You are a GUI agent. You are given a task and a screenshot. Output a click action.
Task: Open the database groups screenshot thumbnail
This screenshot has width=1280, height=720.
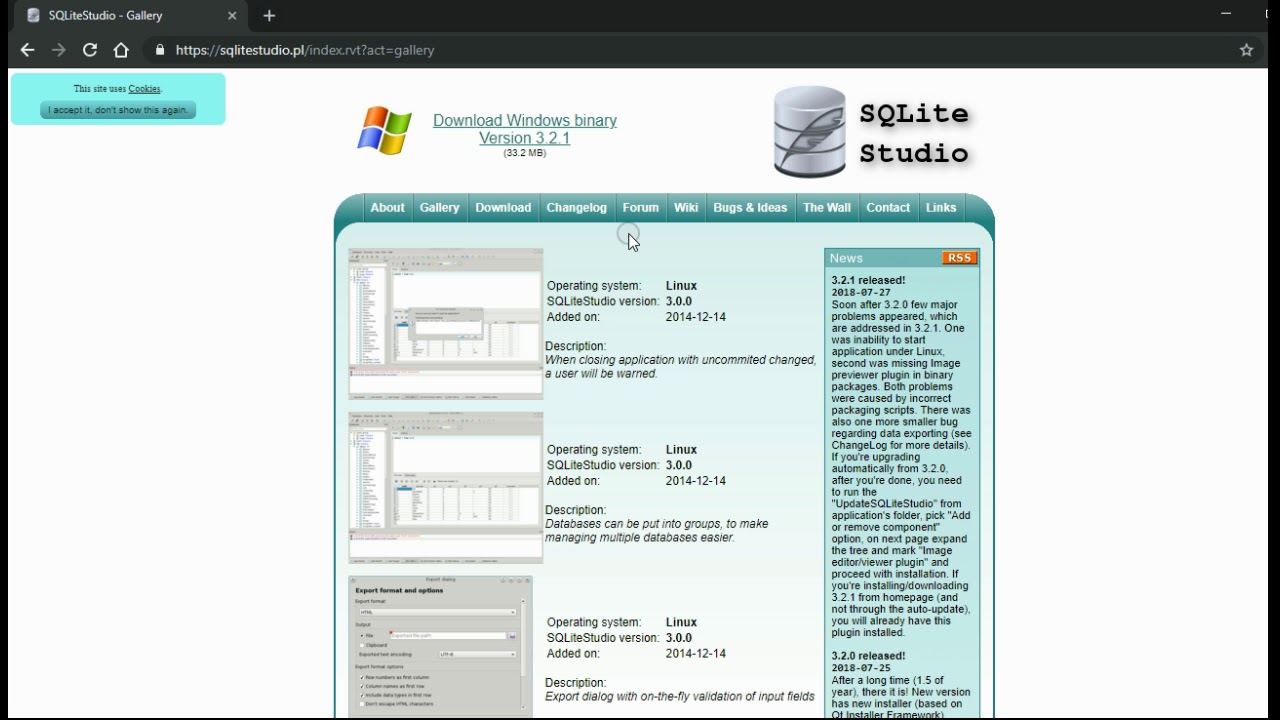(446, 488)
